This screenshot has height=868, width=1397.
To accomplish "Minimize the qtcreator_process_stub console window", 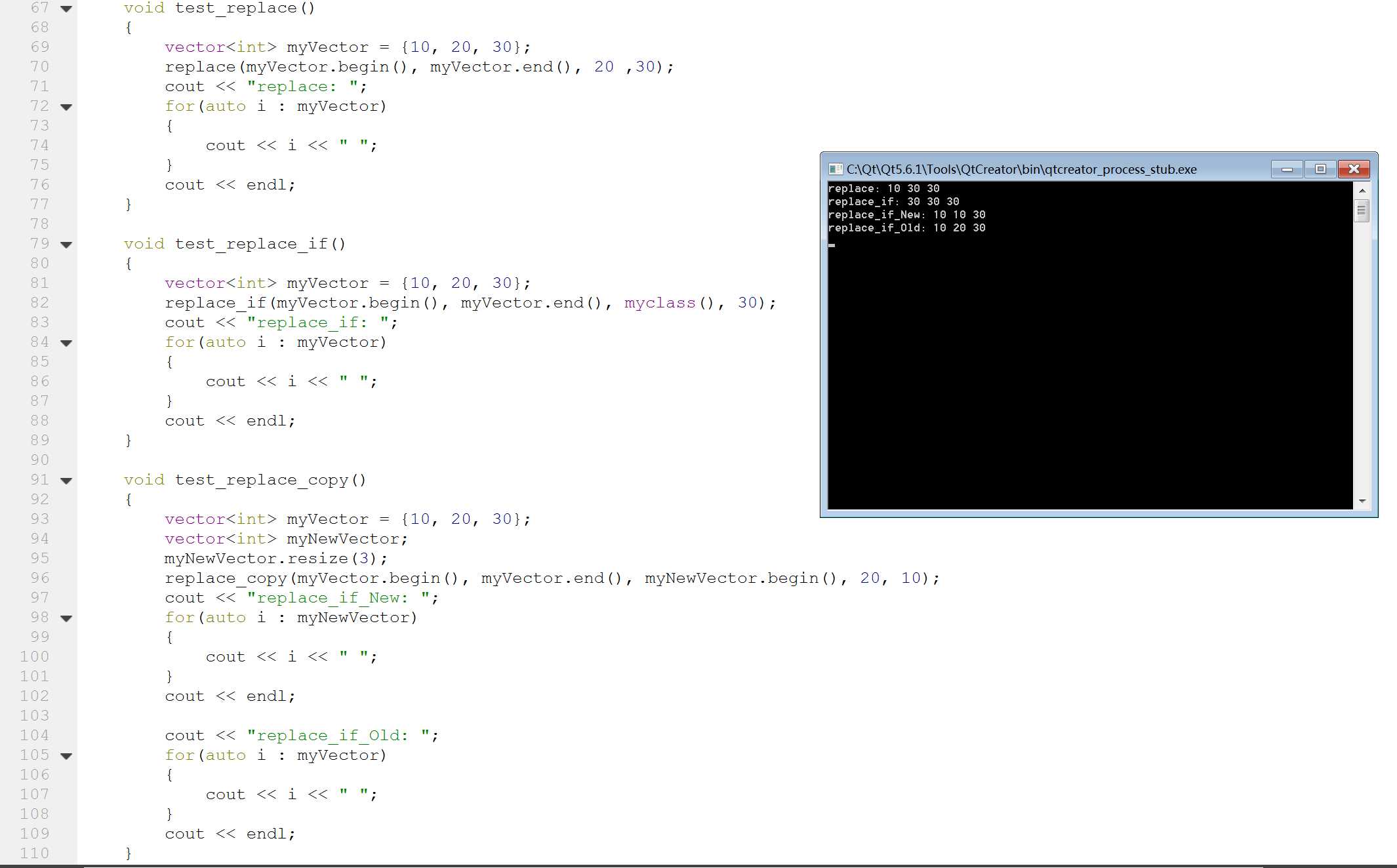I will (1287, 169).
